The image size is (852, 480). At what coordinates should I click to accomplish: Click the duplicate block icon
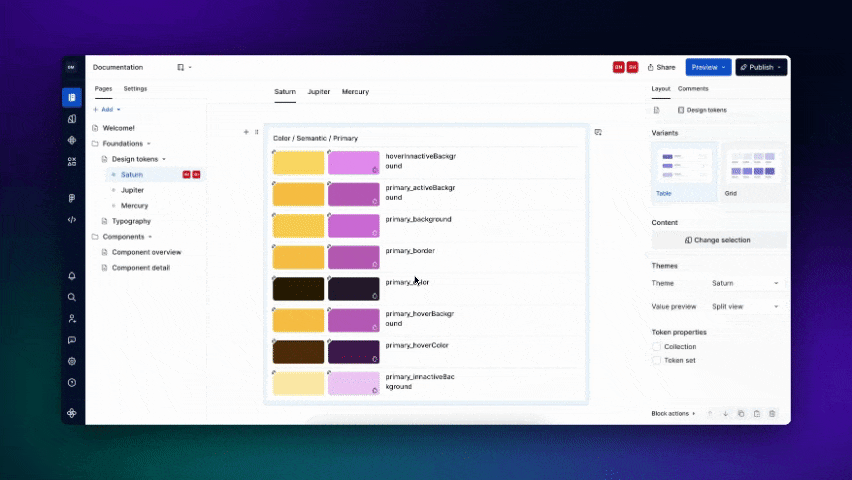741,414
